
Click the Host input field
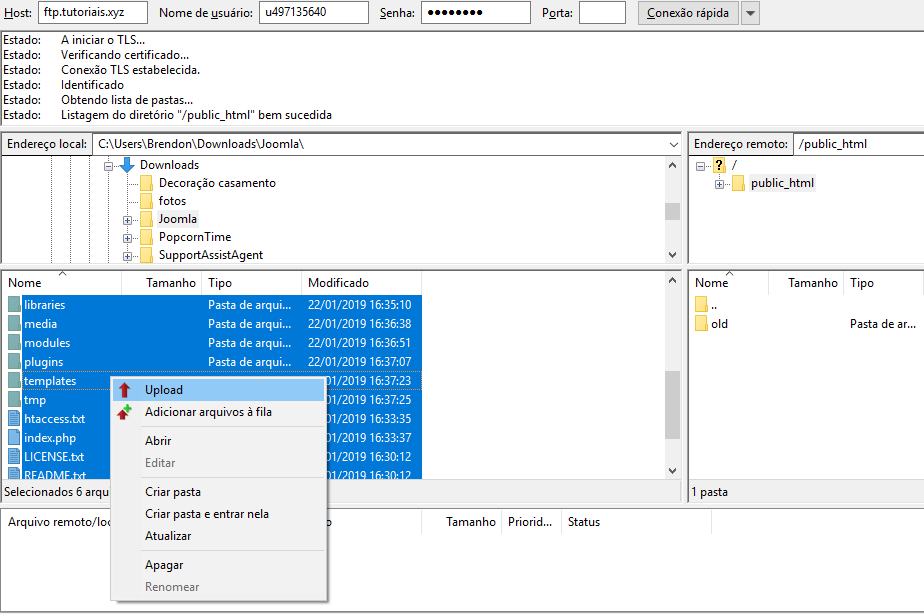(x=93, y=12)
